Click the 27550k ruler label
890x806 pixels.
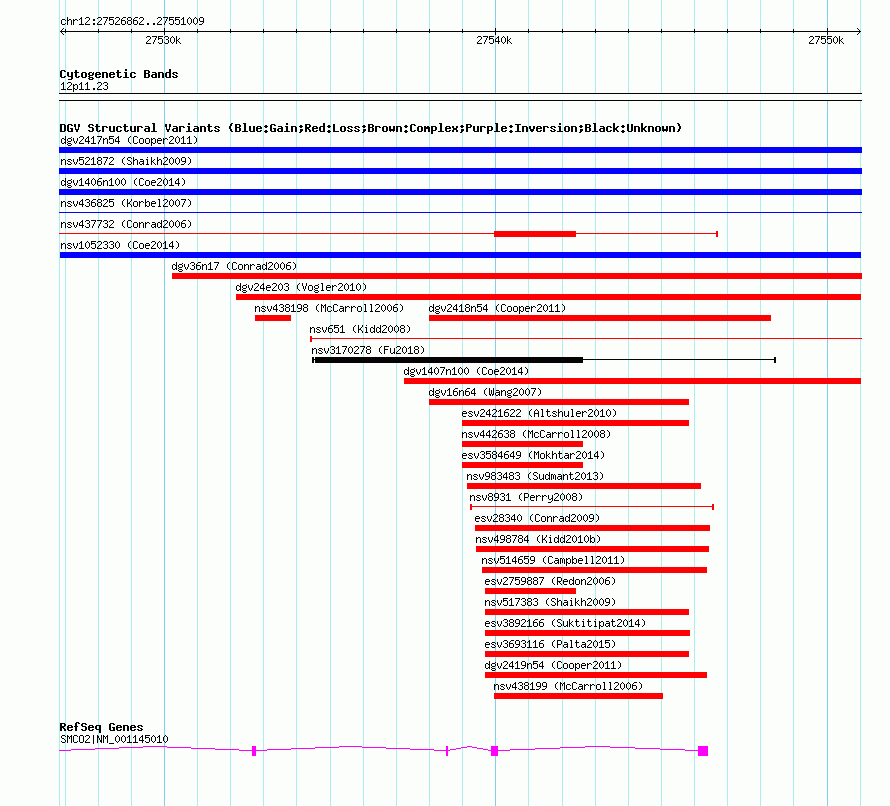click(x=826, y=40)
